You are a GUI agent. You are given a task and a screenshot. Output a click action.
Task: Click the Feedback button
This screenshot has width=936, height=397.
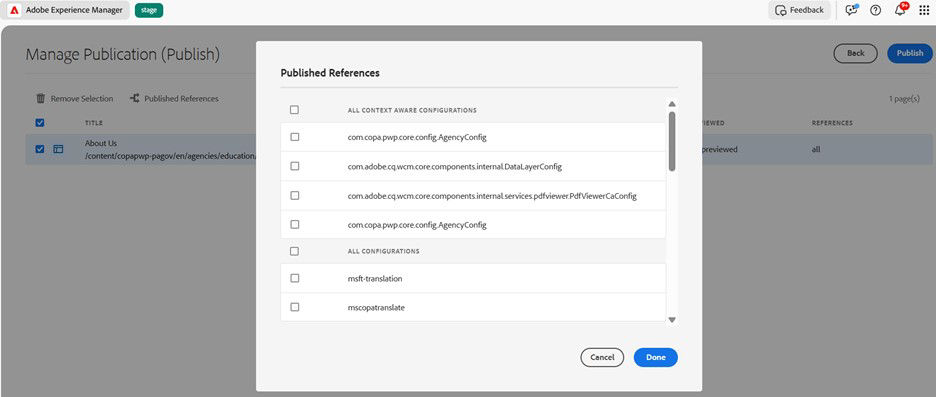799,10
